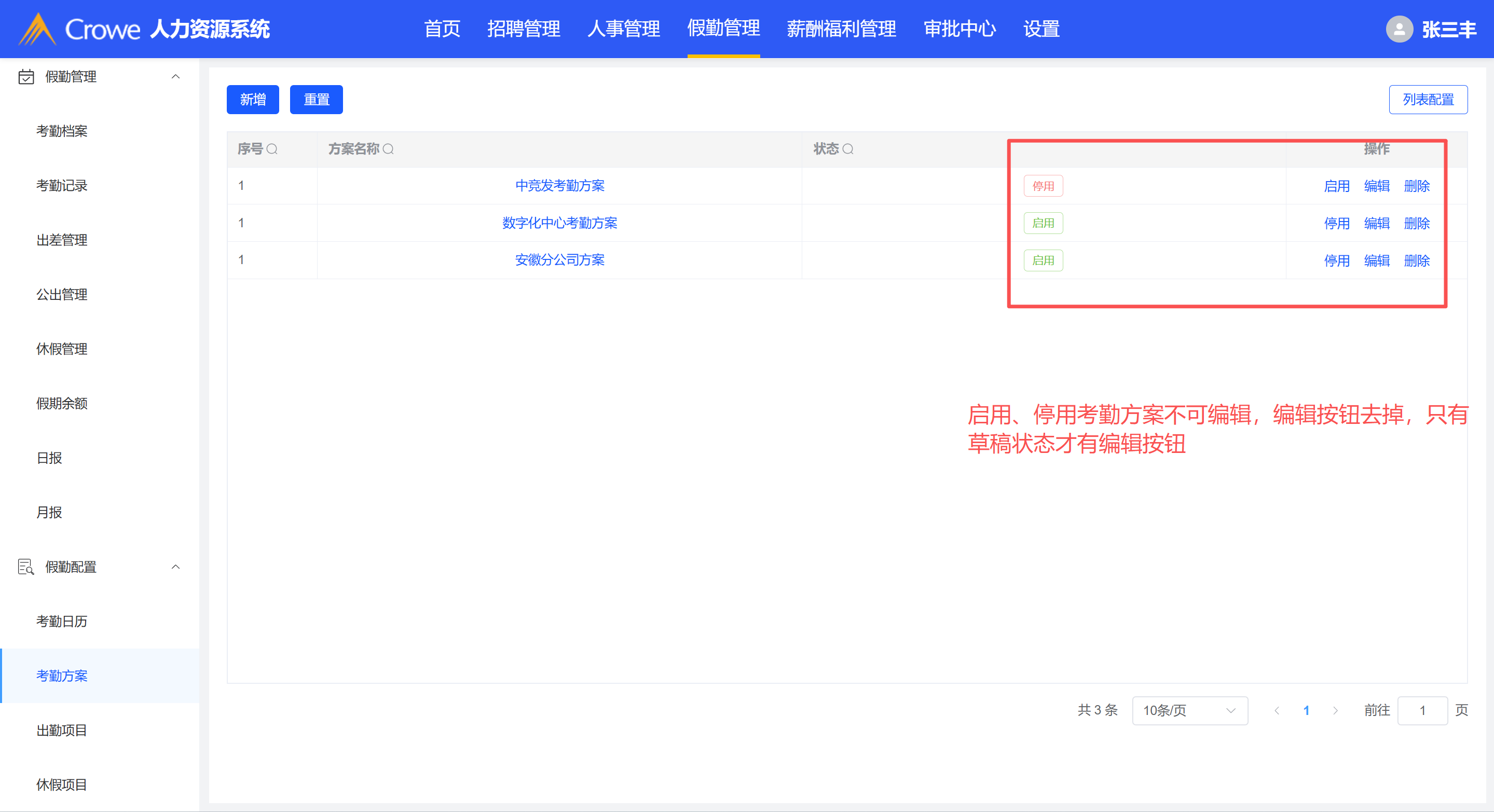This screenshot has width=1494, height=812.
Task: Collapse the 假勤配置 sidebar group chevron
Action: pos(176,567)
